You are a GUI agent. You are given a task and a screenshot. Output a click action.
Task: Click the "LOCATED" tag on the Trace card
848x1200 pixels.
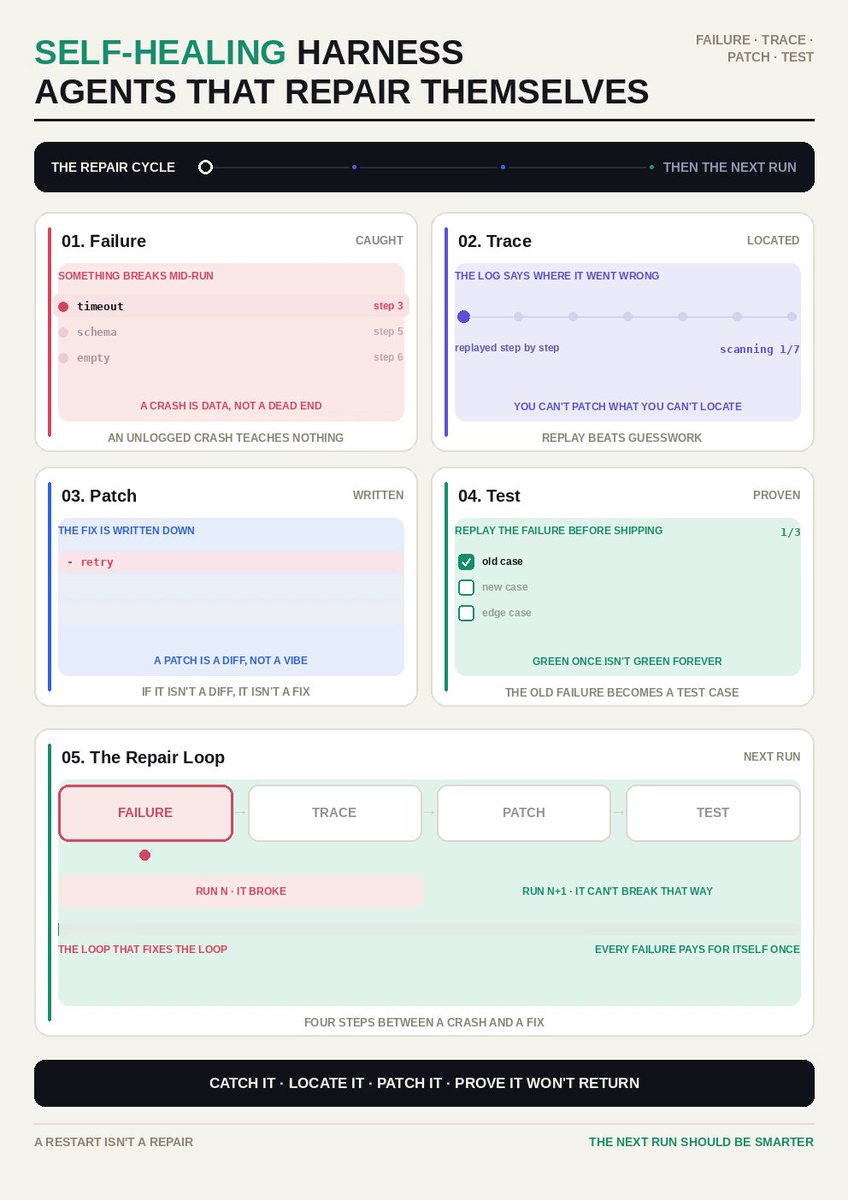click(x=774, y=241)
